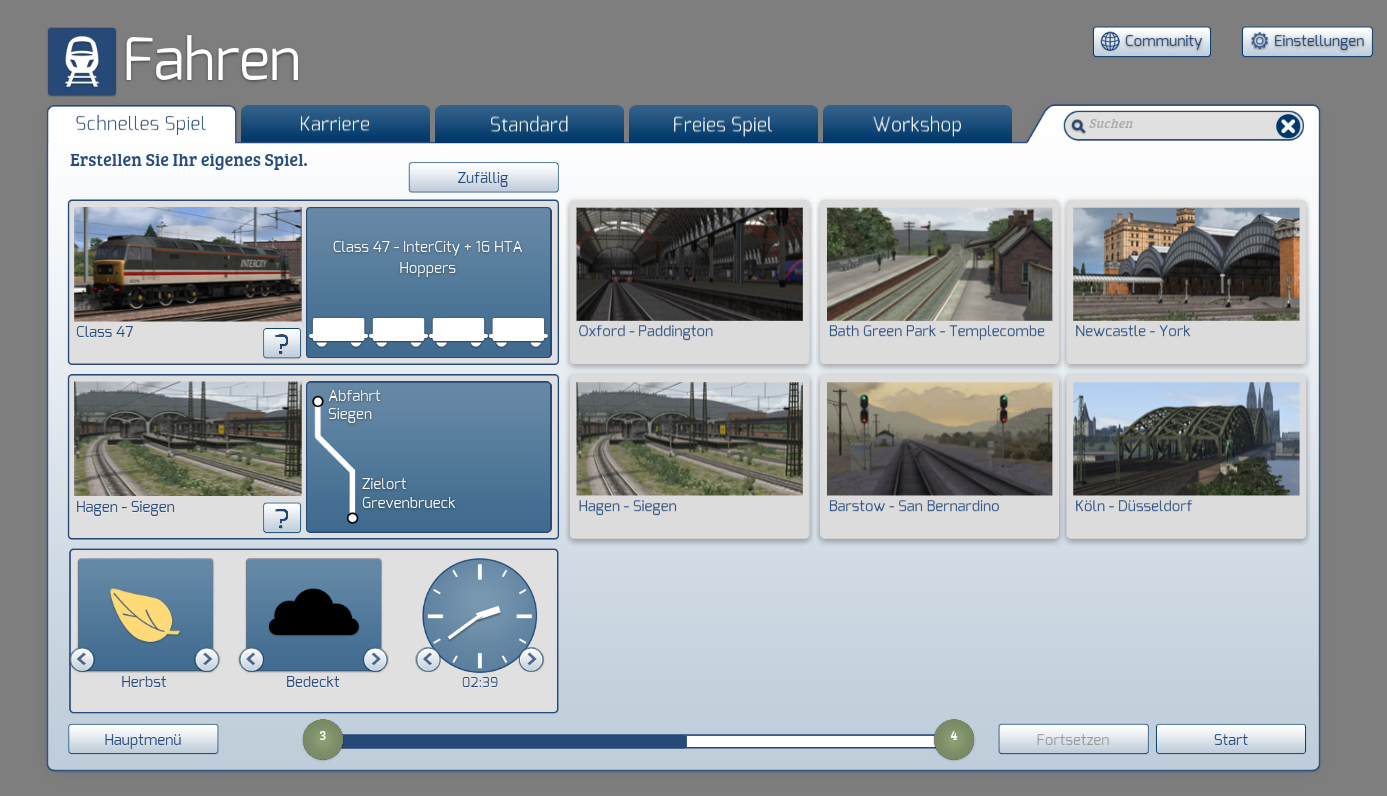The width and height of the screenshot is (1387, 796).
Task: Switch to next weather after Bedeckt
Action: pyautogui.click(x=375, y=659)
